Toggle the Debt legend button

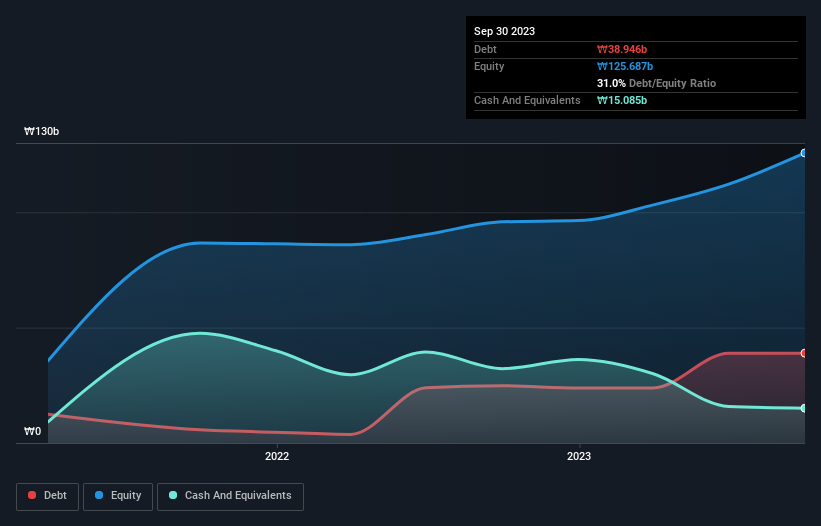click(x=47, y=496)
